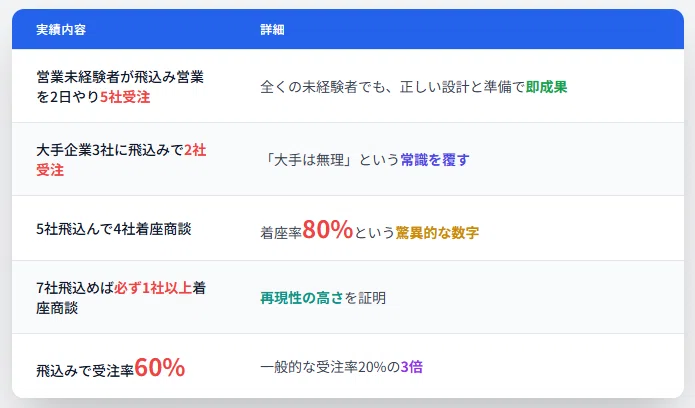Click the 詳細 column header
The height and width of the screenshot is (408, 695).
click(272, 30)
